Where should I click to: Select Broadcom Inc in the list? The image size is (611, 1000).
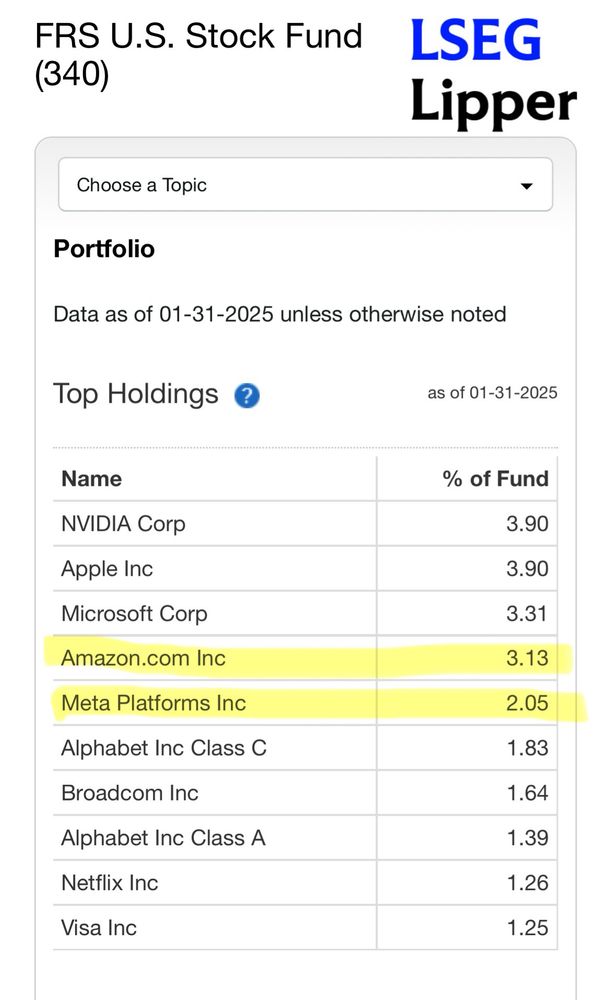(130, 793)
